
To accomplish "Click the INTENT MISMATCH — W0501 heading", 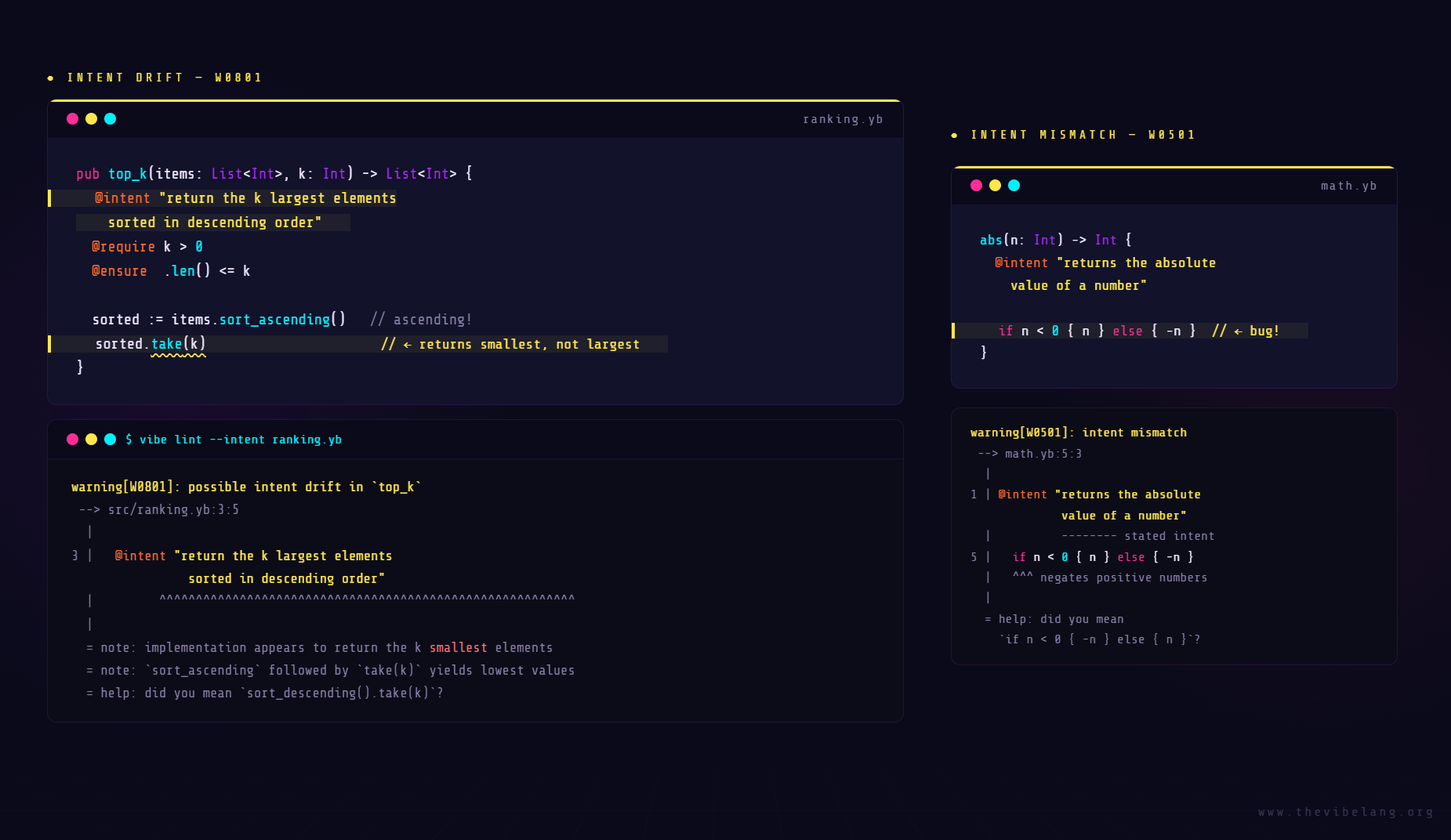I will point(1083,135).
